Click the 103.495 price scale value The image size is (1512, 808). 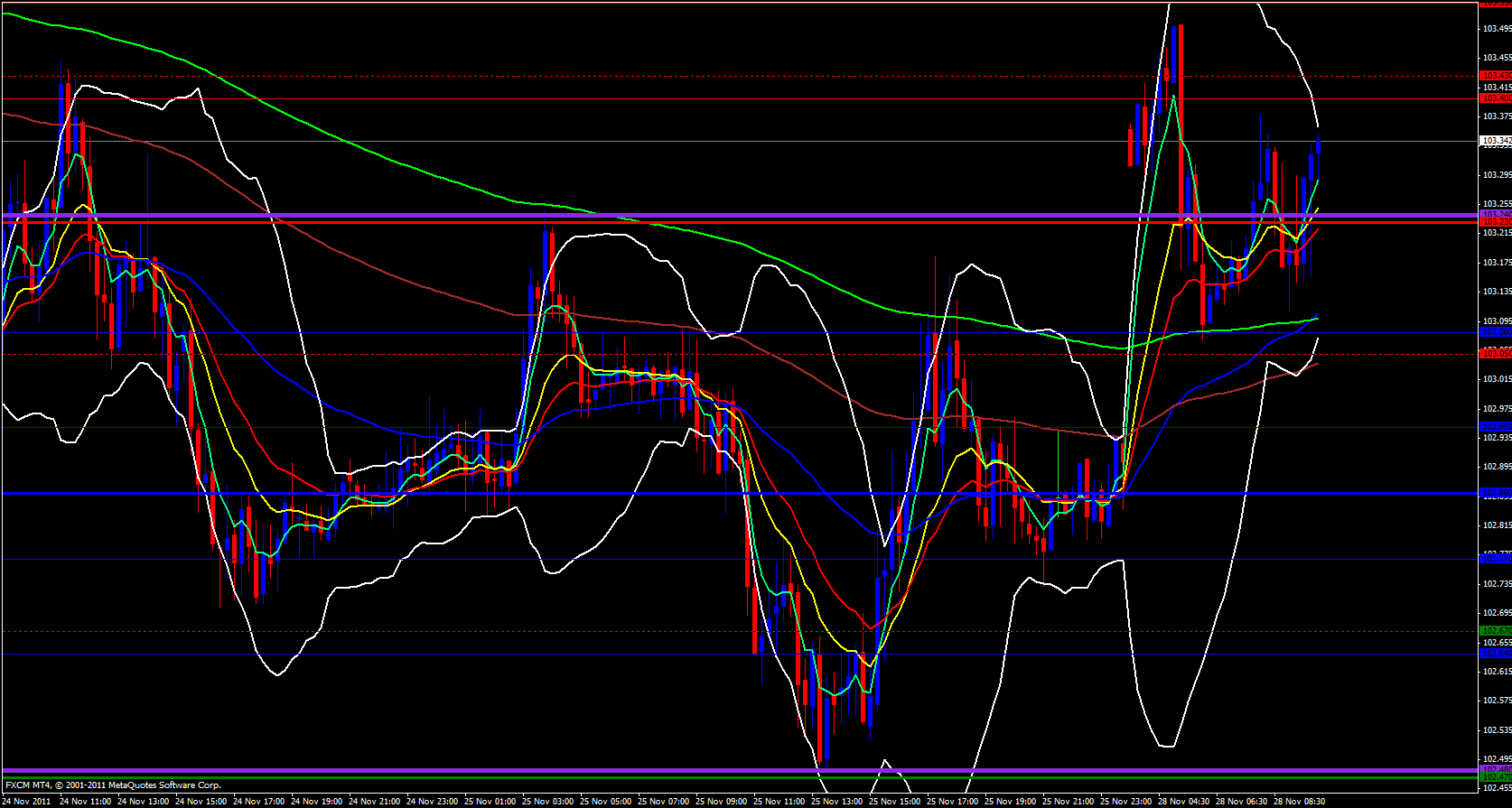(x=1497, y=29)
